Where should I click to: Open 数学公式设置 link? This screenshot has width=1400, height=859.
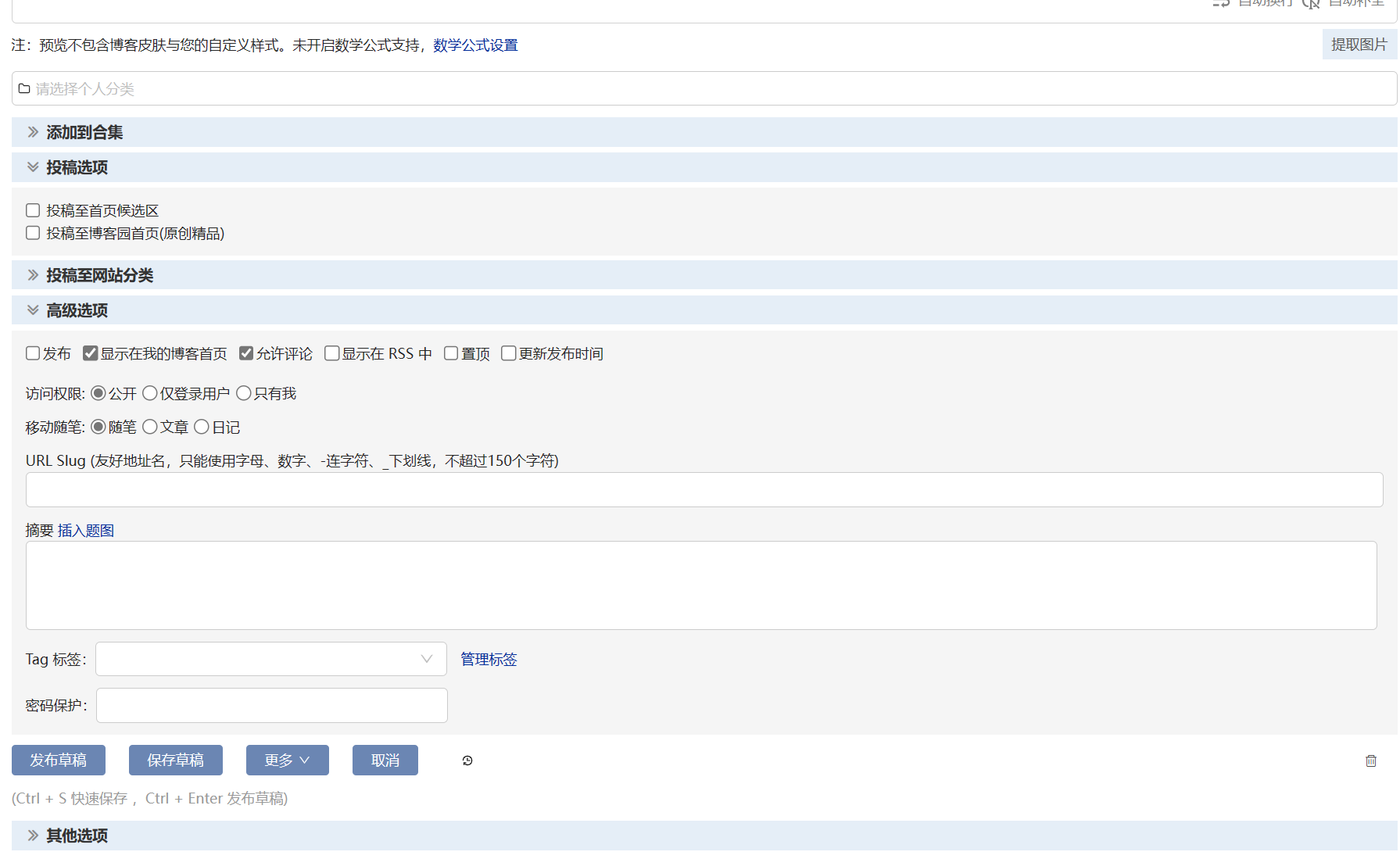[475, 45]
